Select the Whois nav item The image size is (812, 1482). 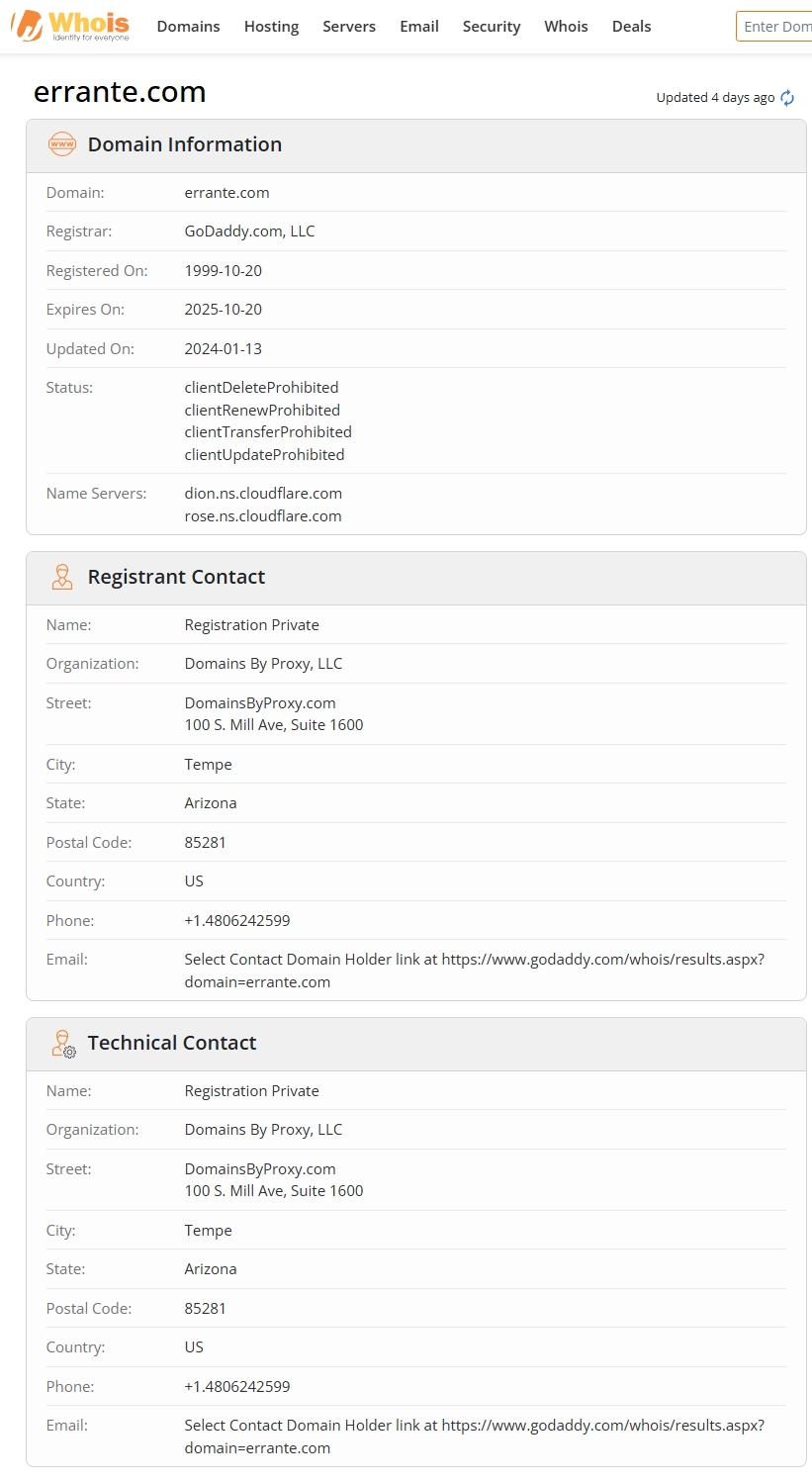click(x=566, y=27)
